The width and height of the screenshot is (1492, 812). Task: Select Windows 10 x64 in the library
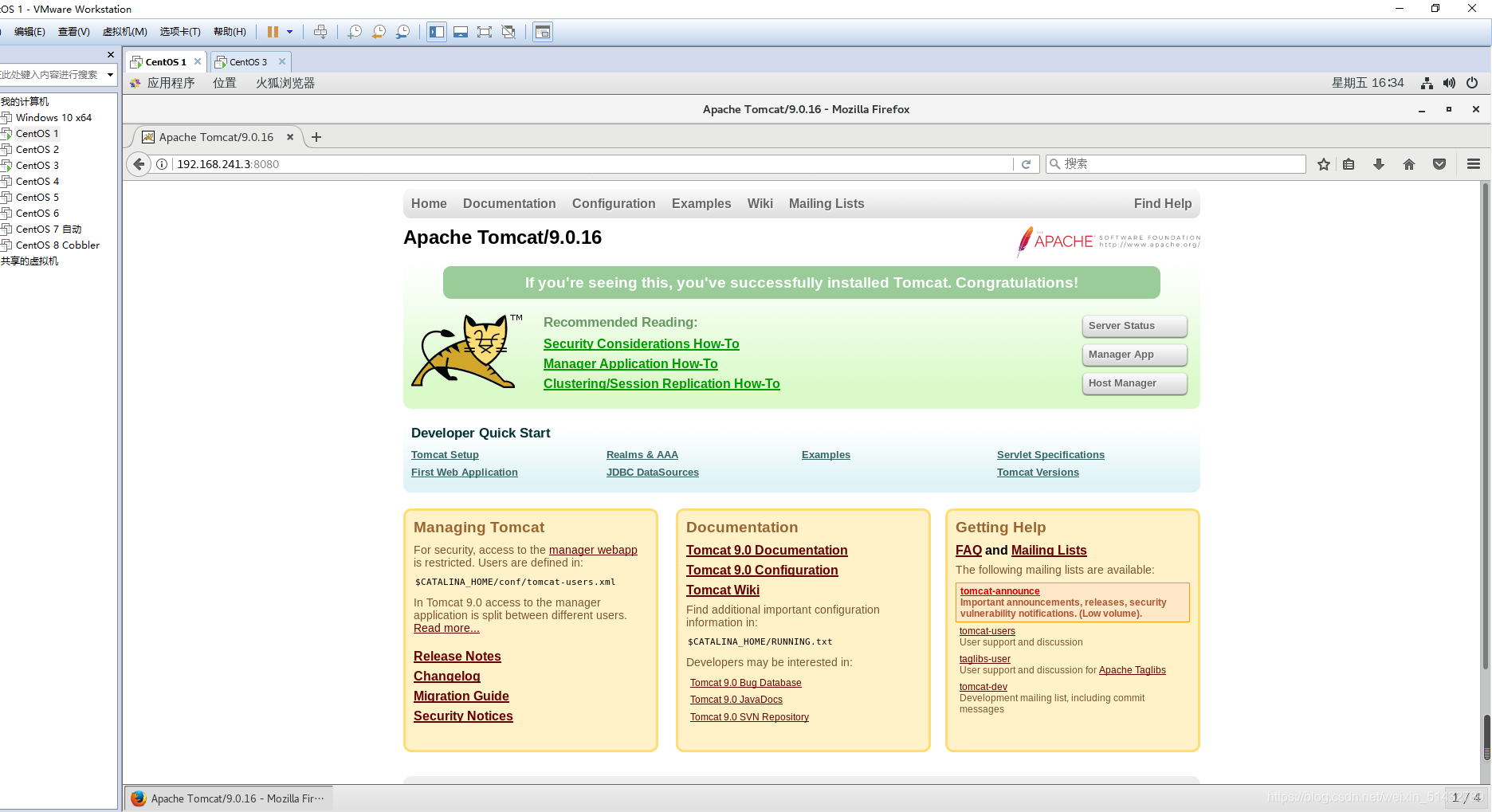click(53, 117)
